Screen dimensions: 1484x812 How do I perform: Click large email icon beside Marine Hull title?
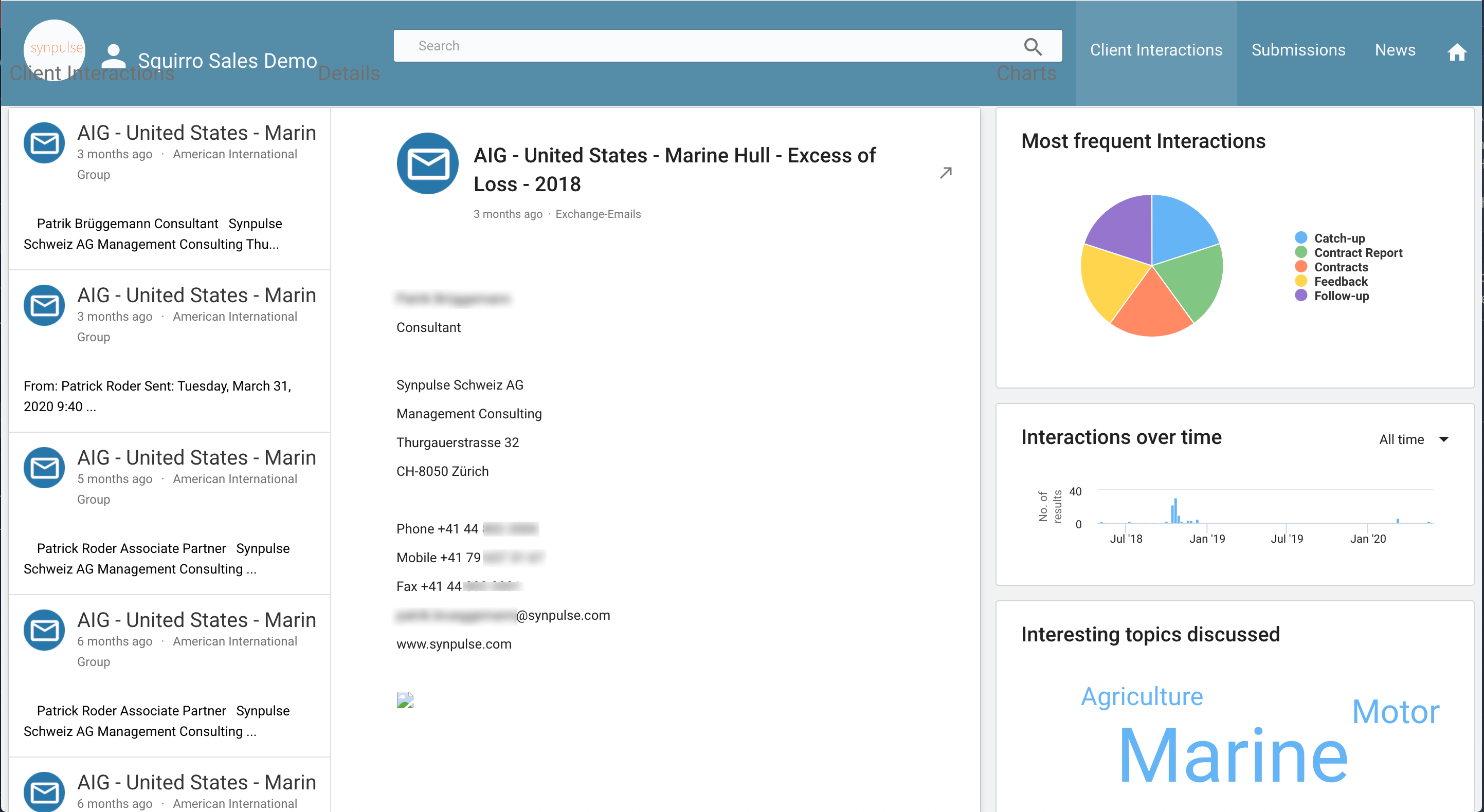tap(427, 163)
